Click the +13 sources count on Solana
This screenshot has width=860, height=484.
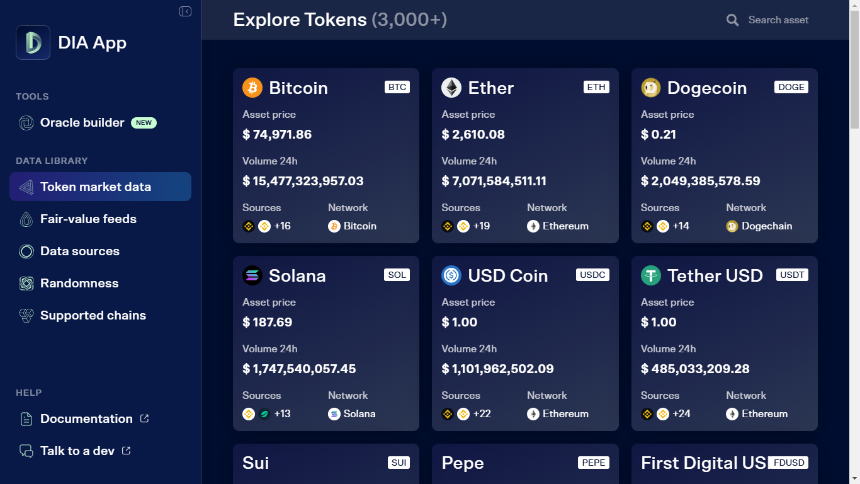[x=282, y=414]
